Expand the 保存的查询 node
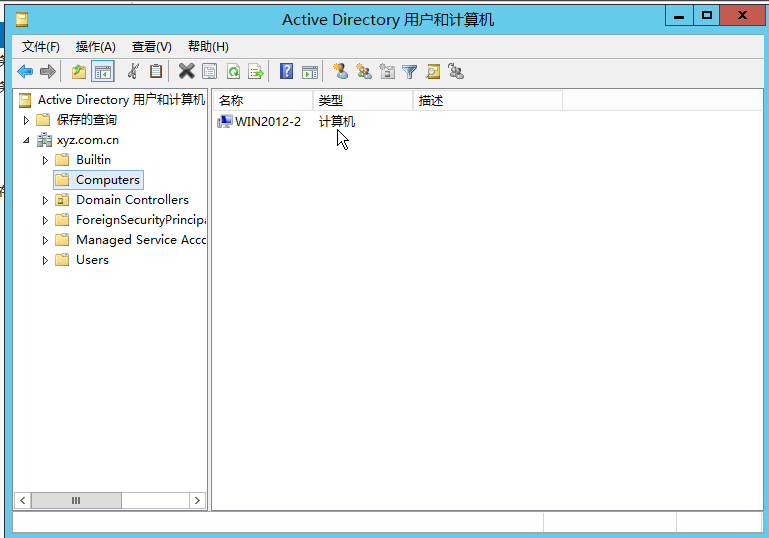The height and width of the screenshot is (538, 769). (x=26, y=120)
